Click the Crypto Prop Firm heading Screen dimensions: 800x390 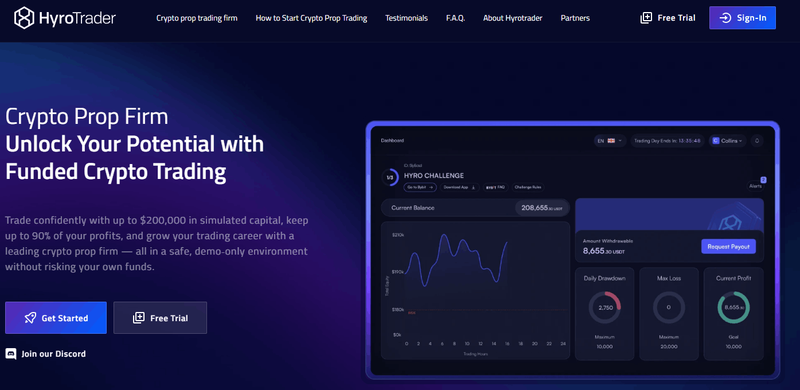[x=87, y=117]
